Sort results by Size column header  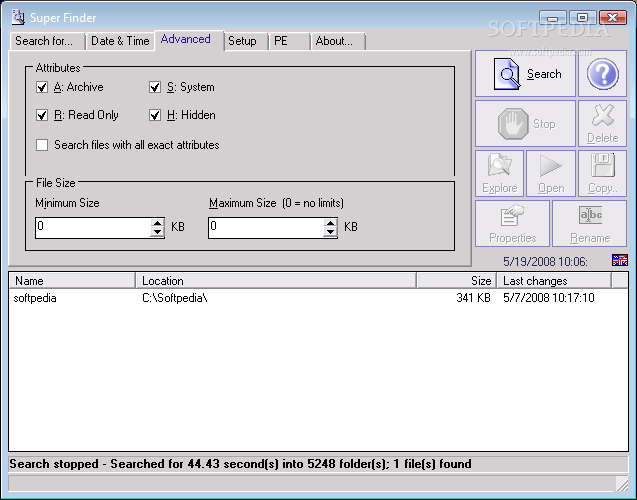457,281
